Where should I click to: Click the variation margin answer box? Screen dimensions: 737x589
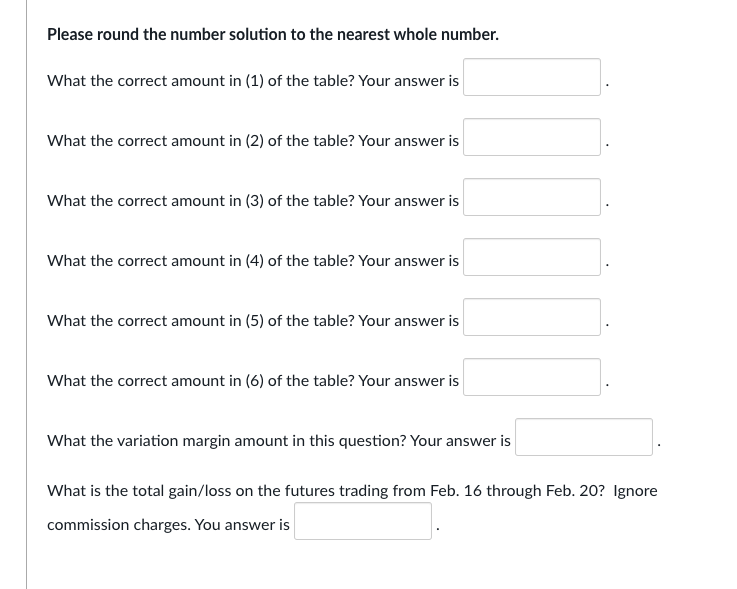(x=584, y=437)
